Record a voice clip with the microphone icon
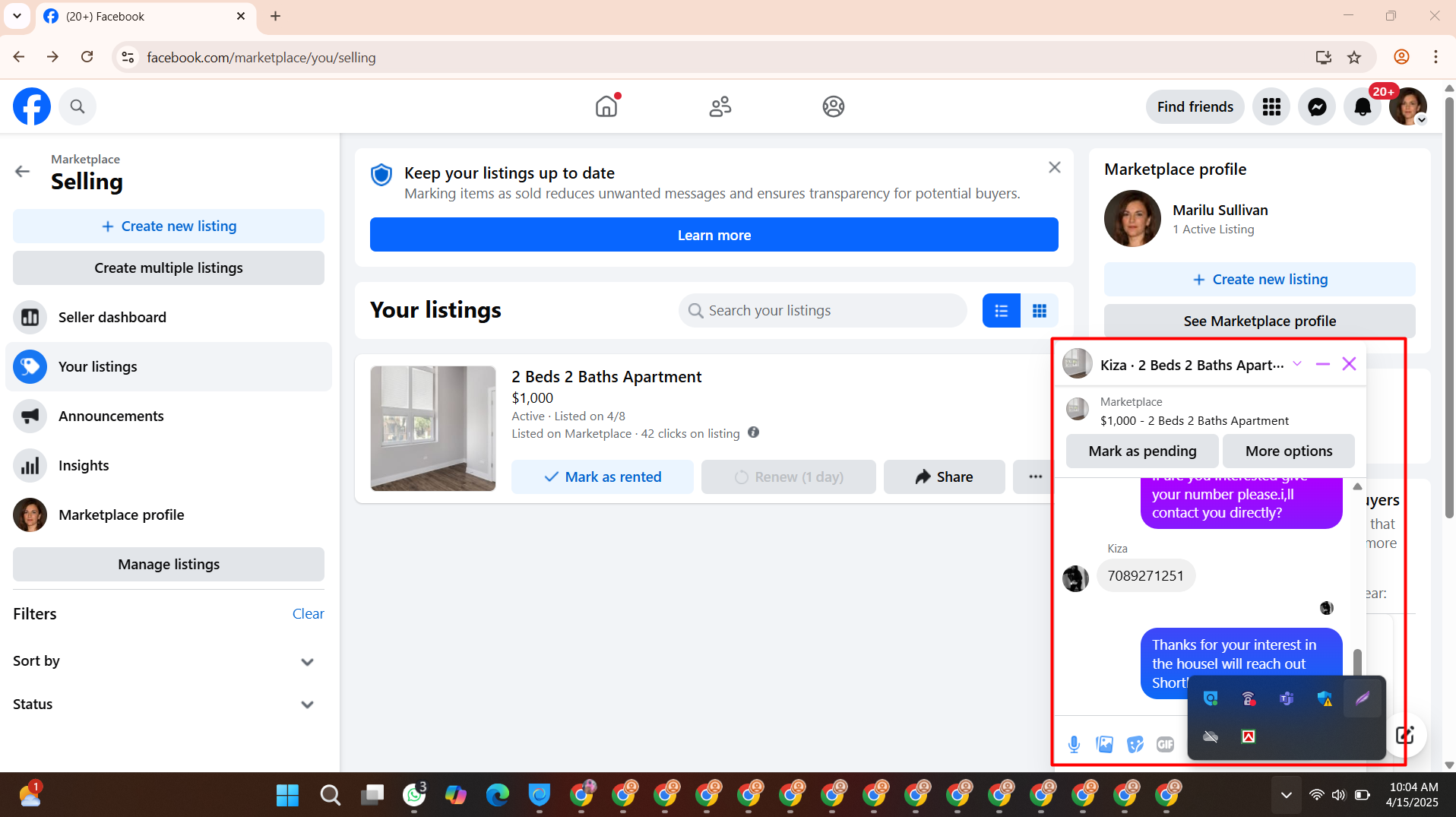The height and width of the screenshot is (817, 1456). 1074,744
